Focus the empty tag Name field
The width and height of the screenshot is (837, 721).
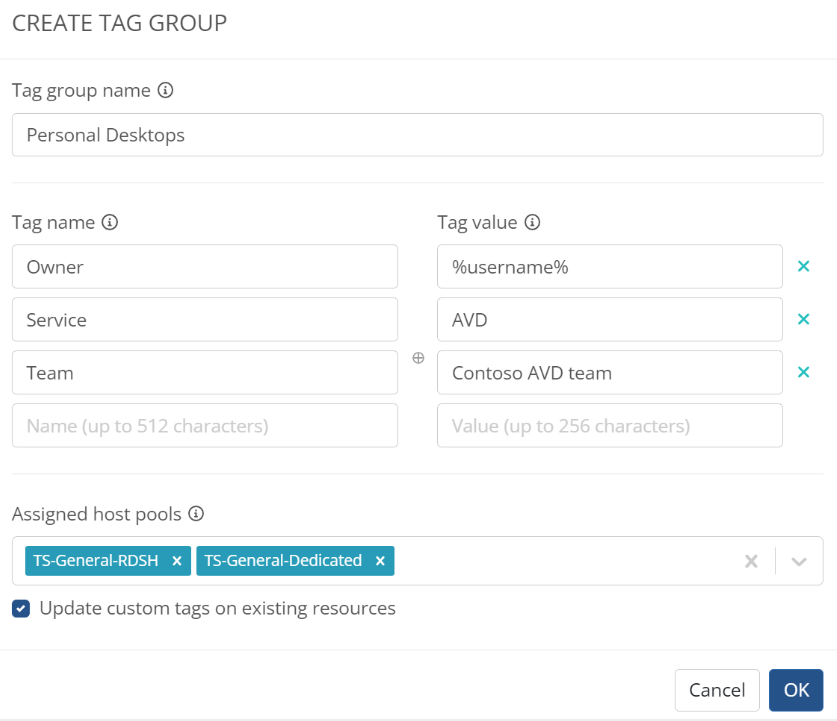(205, 425)
